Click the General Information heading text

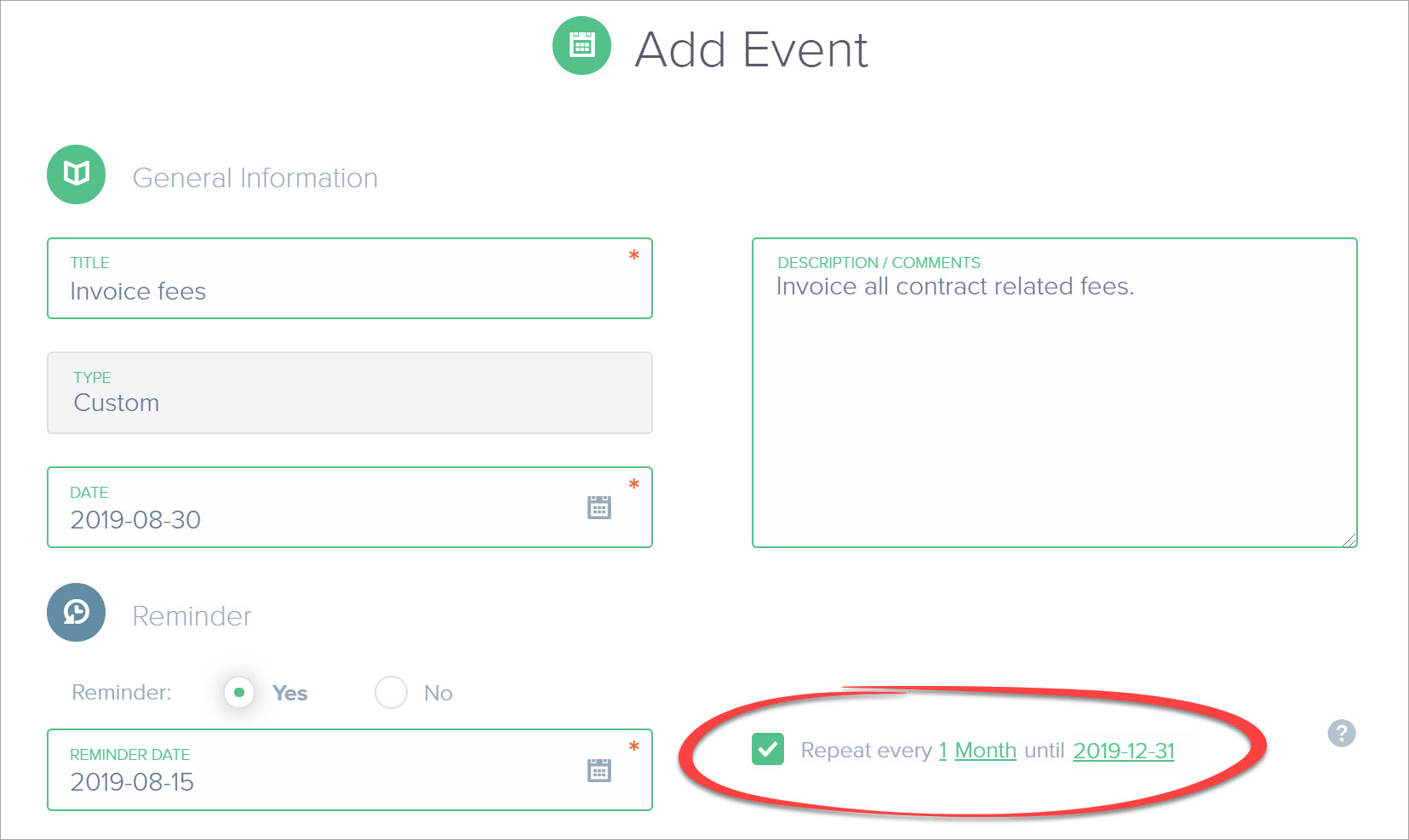(x=255, y=178)
